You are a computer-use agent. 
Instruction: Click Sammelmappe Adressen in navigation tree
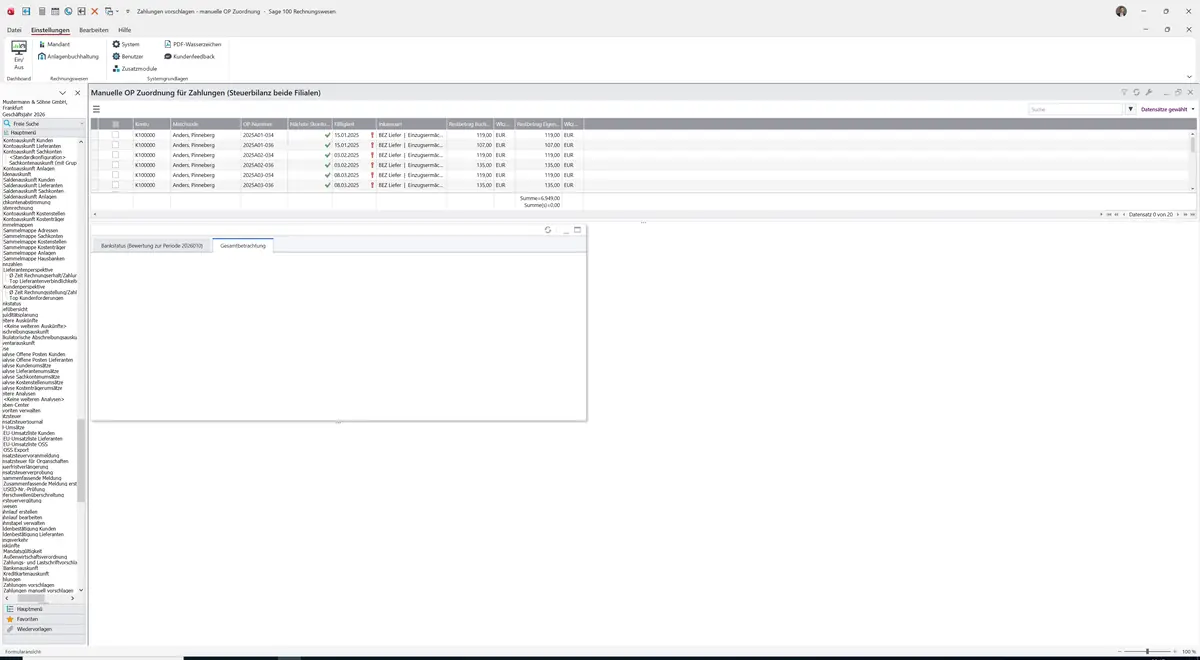pos(31,230)
